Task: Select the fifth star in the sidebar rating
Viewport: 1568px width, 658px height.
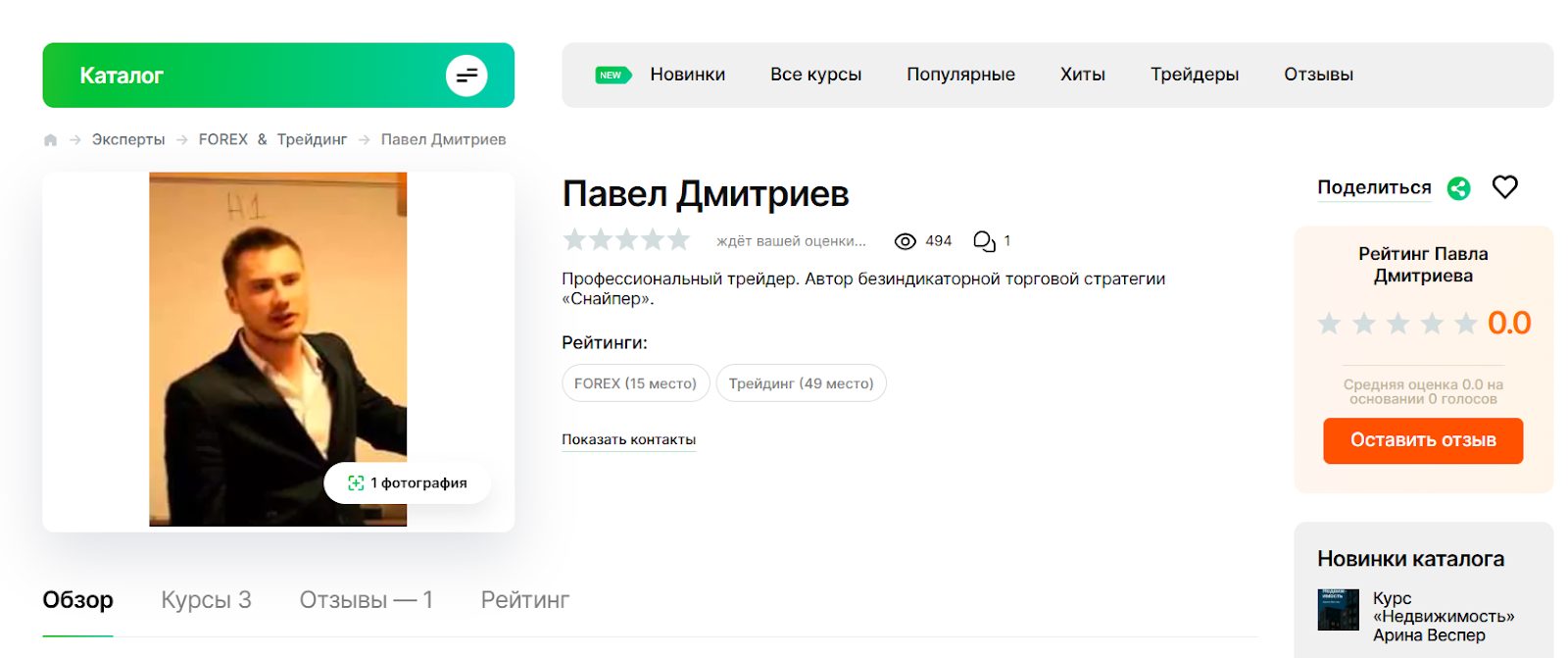Action: point(1467,324)
